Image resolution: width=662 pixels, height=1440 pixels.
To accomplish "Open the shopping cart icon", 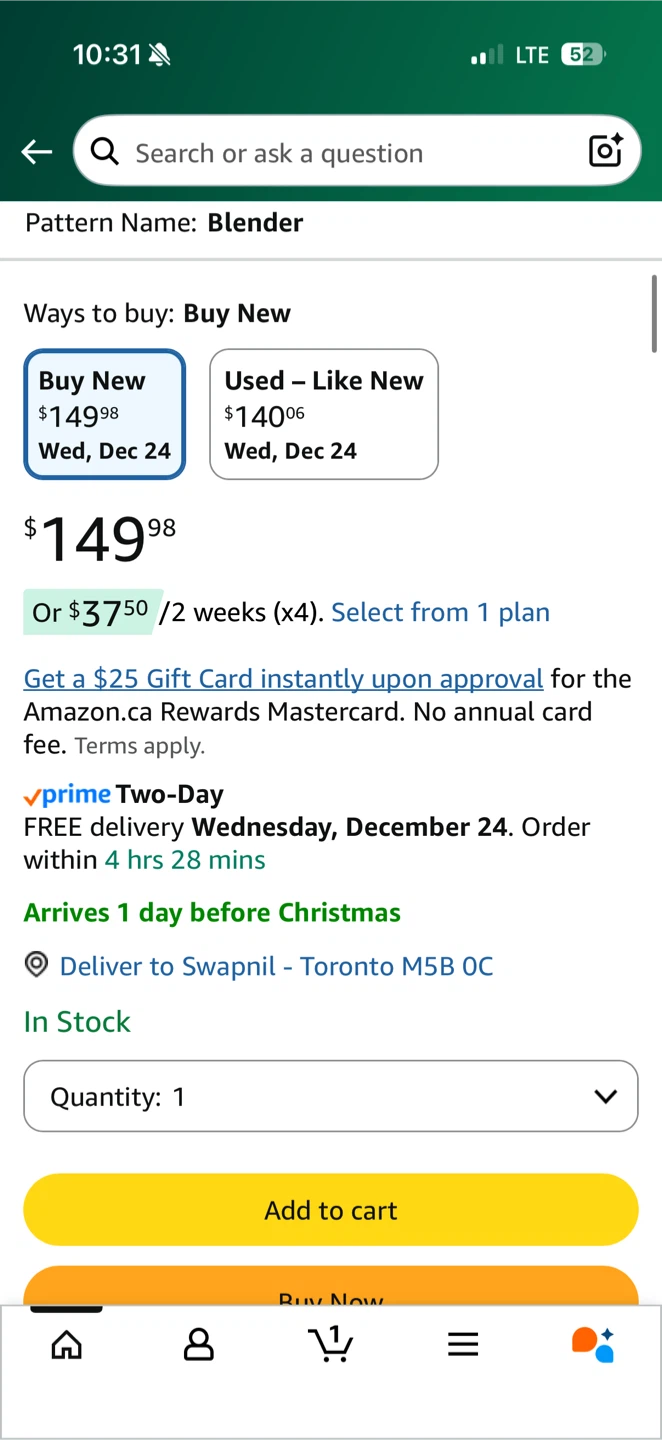I will tap(331, 1345).
